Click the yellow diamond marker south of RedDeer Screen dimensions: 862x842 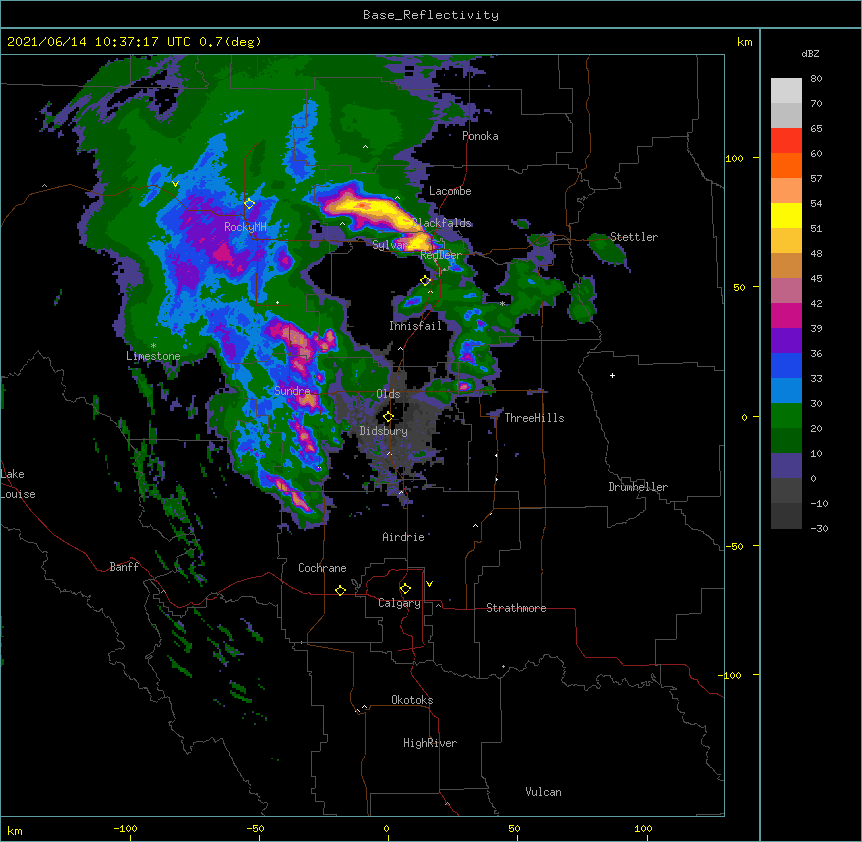[x=425, y=280]
